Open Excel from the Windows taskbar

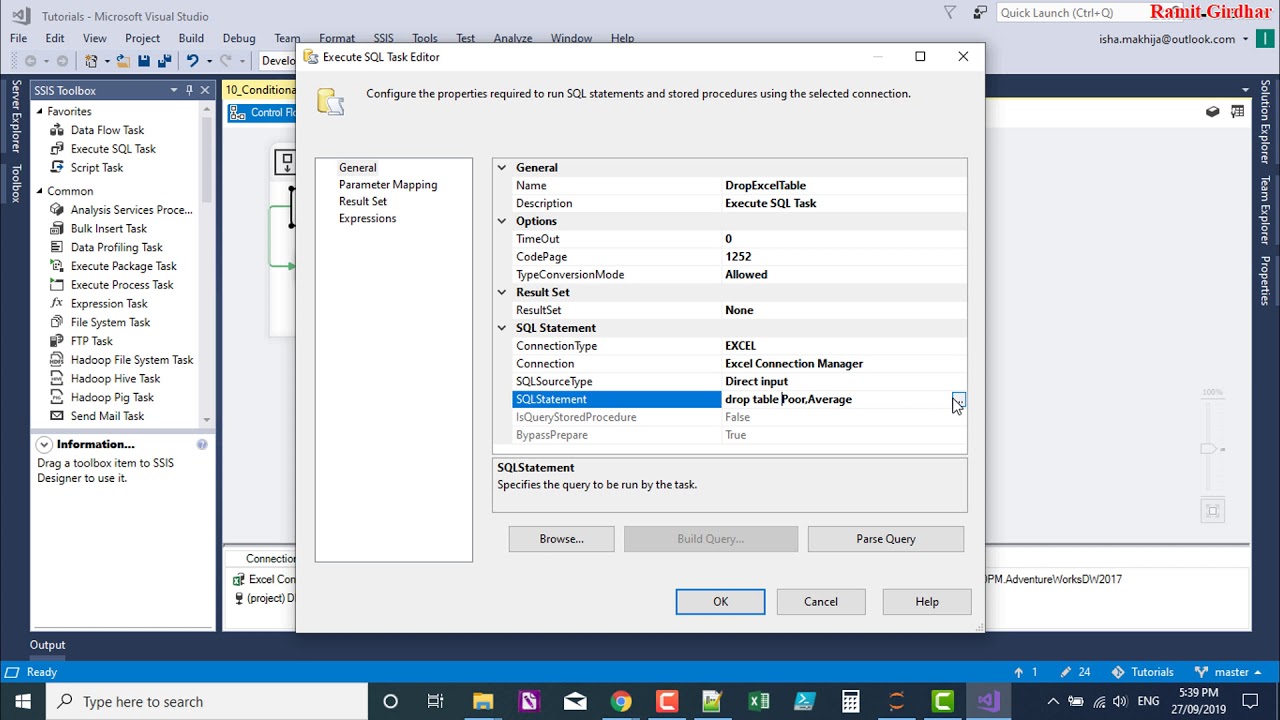pos(758,701)
